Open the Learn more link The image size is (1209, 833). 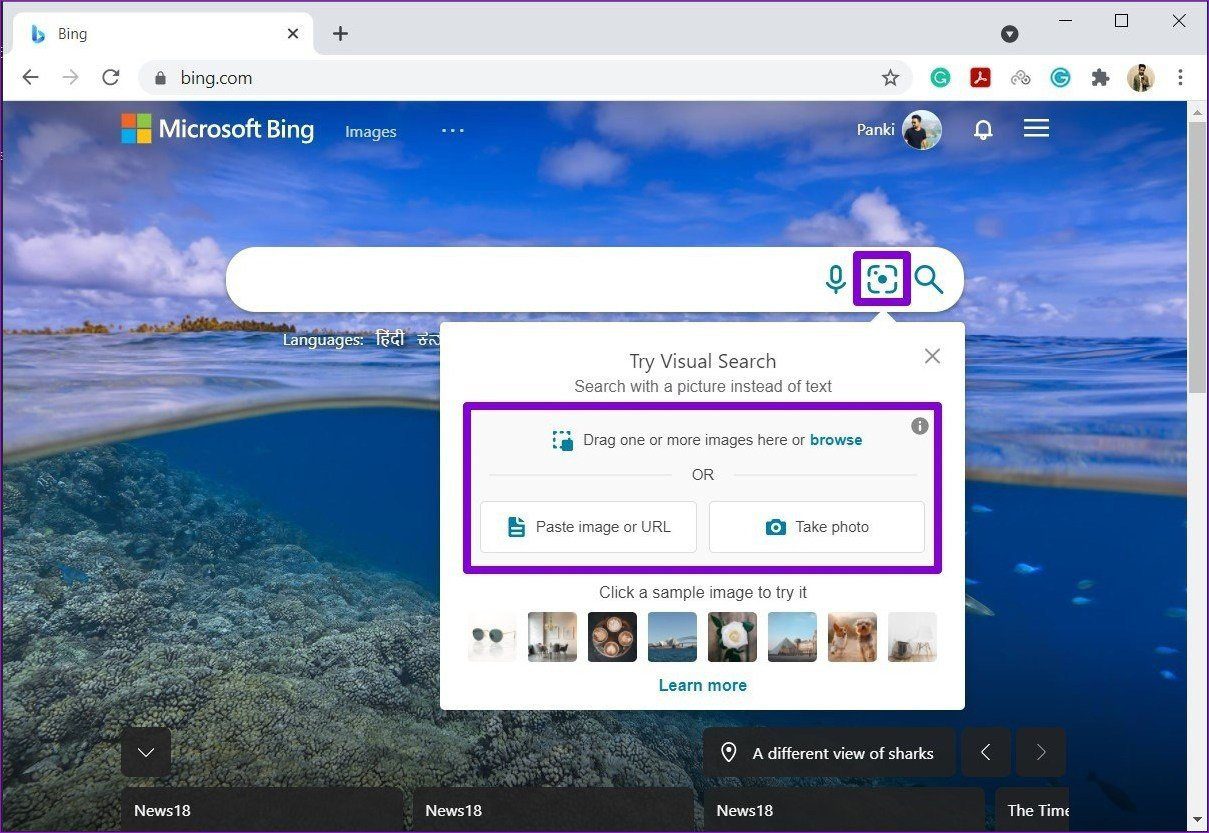(x=702, y=685)
